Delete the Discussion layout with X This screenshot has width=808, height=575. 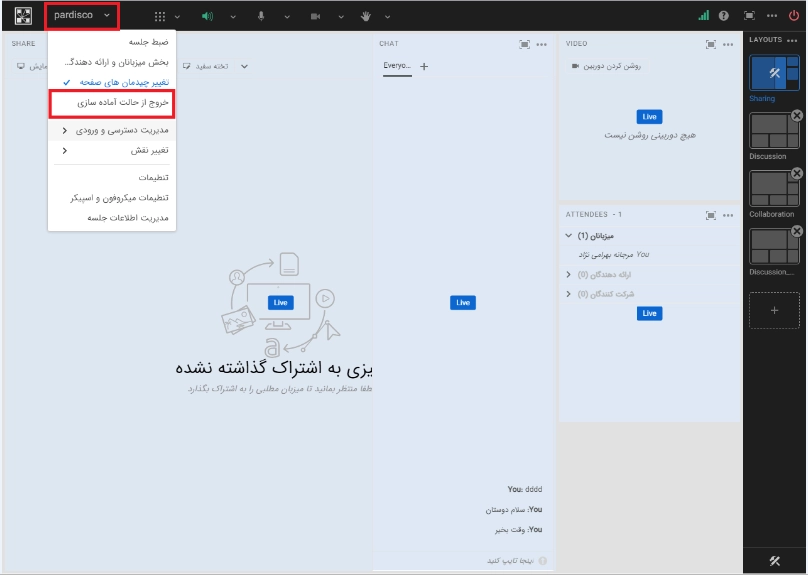[797, 115]
